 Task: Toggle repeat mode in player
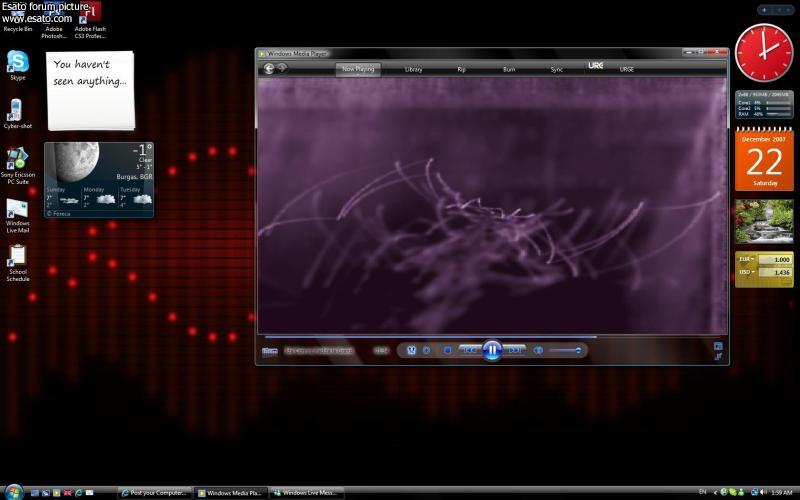point(427,351)
